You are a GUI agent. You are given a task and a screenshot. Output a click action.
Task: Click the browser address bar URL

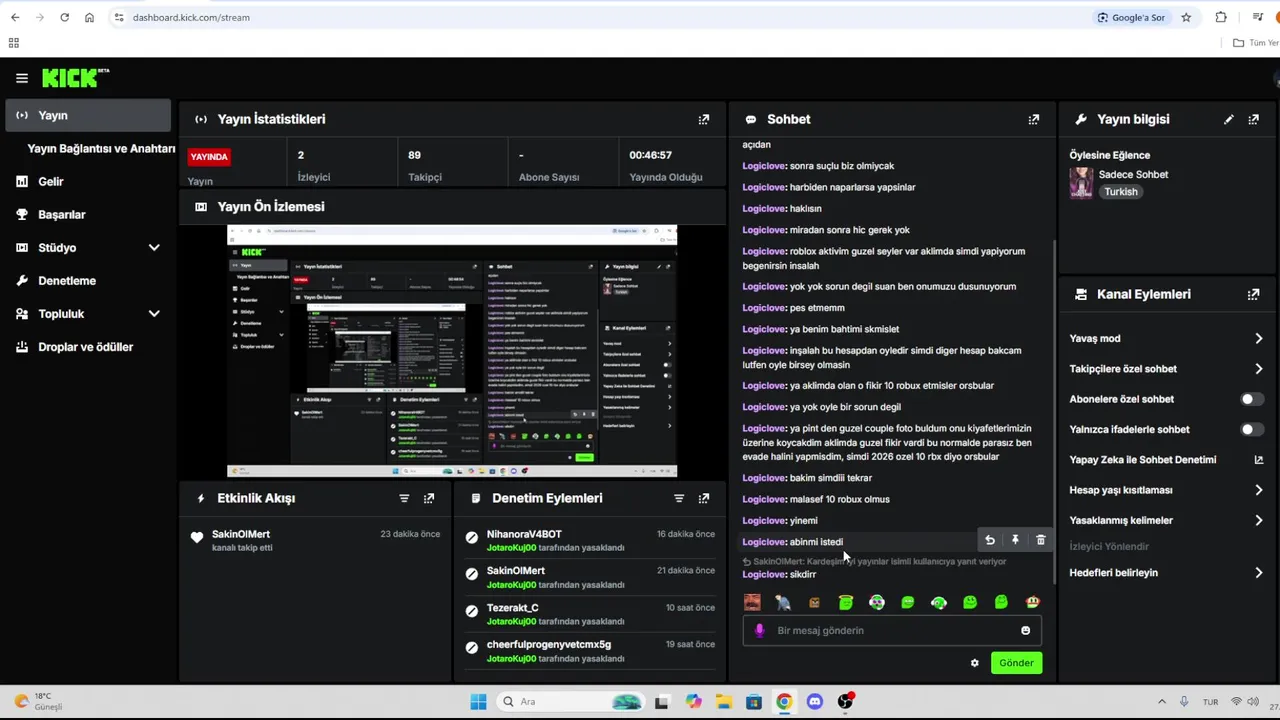(x=191, y=17)
